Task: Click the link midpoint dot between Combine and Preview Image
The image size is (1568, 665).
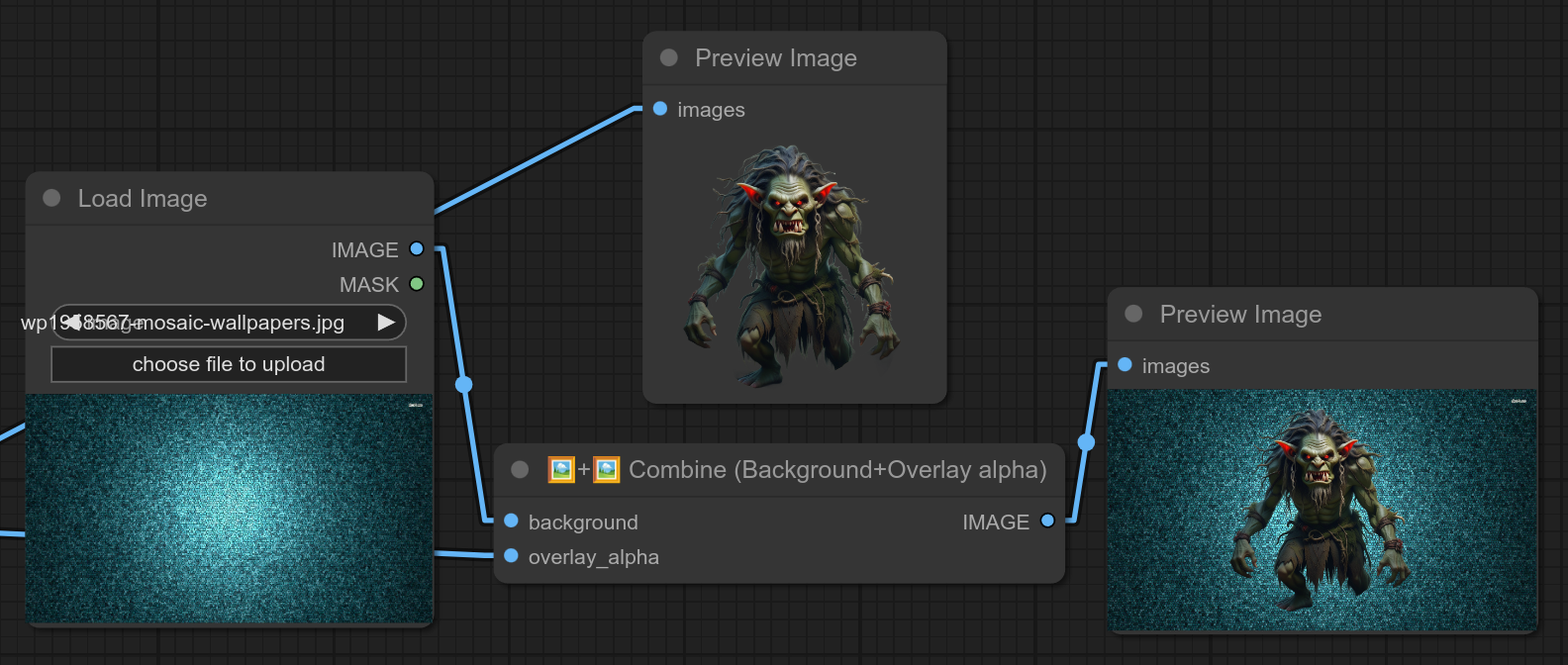Action: pyautogui.click(x=1086, y=442)
